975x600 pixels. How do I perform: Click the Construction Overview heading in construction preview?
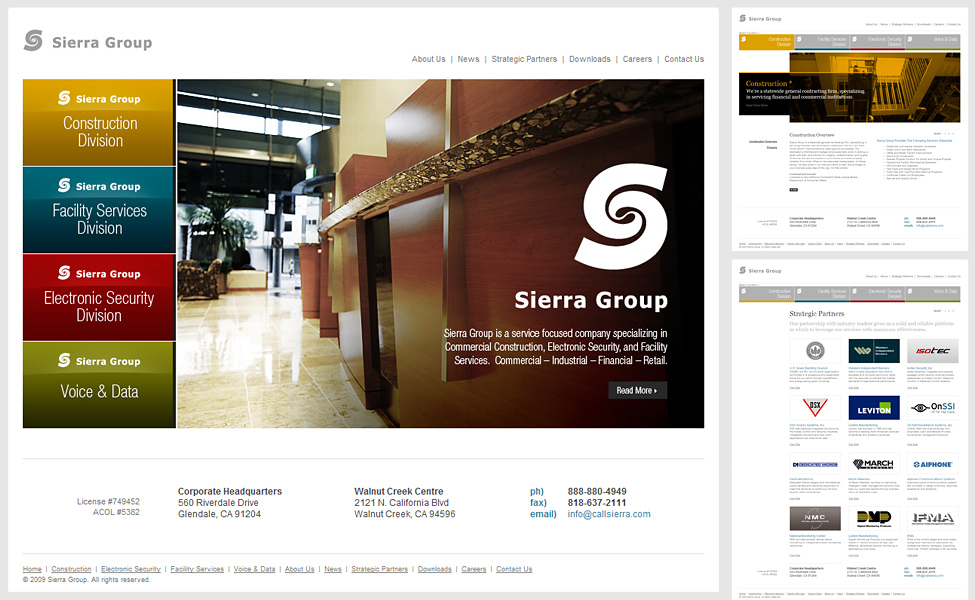[811, 135]
